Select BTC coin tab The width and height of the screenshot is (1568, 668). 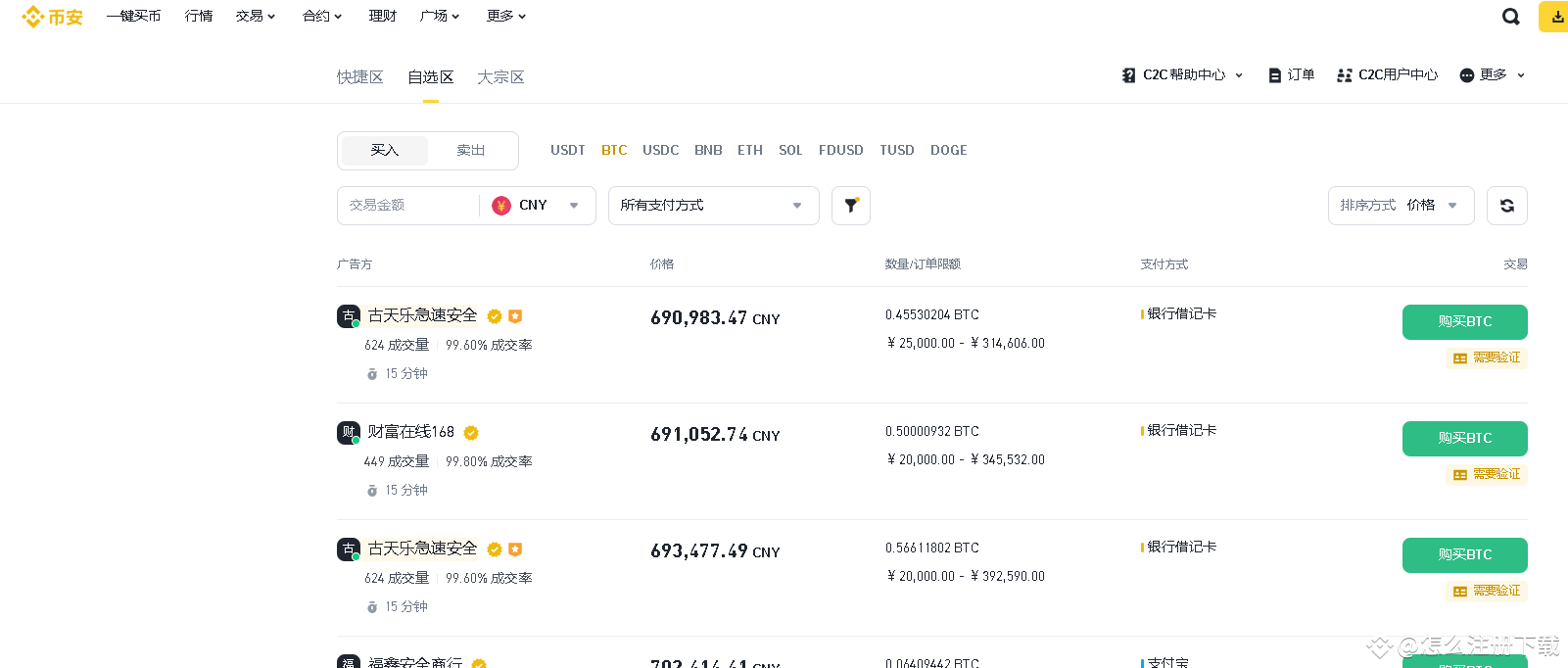pyautogui.click(x=614, y=151)
